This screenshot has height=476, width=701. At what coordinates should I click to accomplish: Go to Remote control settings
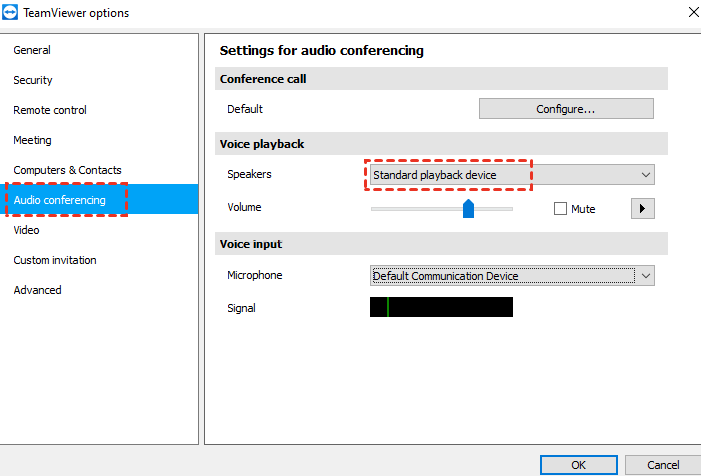(x=50, y=110)
